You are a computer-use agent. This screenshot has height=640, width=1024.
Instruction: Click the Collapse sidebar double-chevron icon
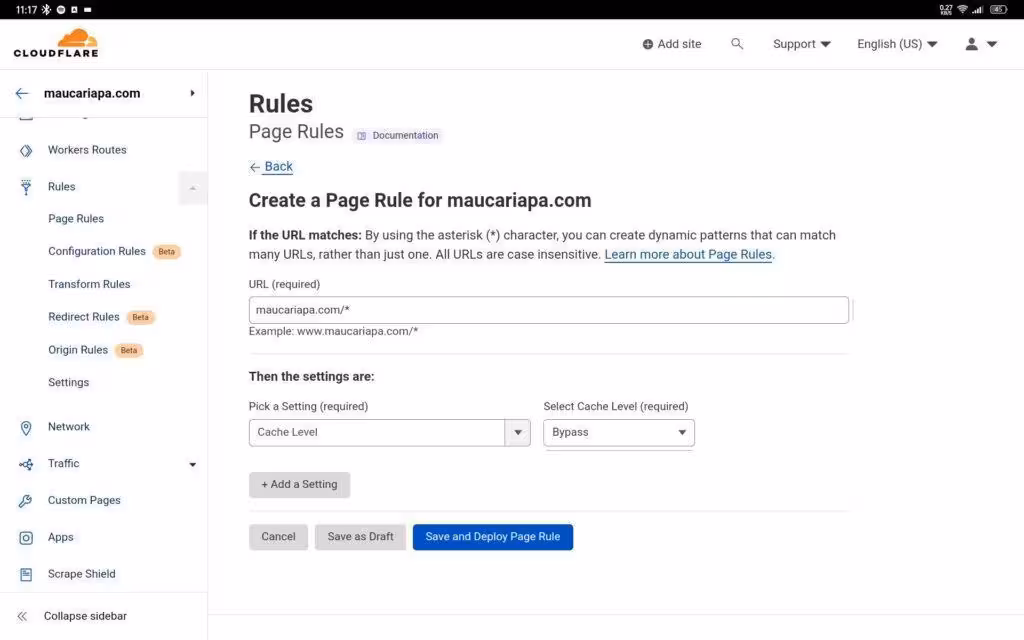click(22, 616)
